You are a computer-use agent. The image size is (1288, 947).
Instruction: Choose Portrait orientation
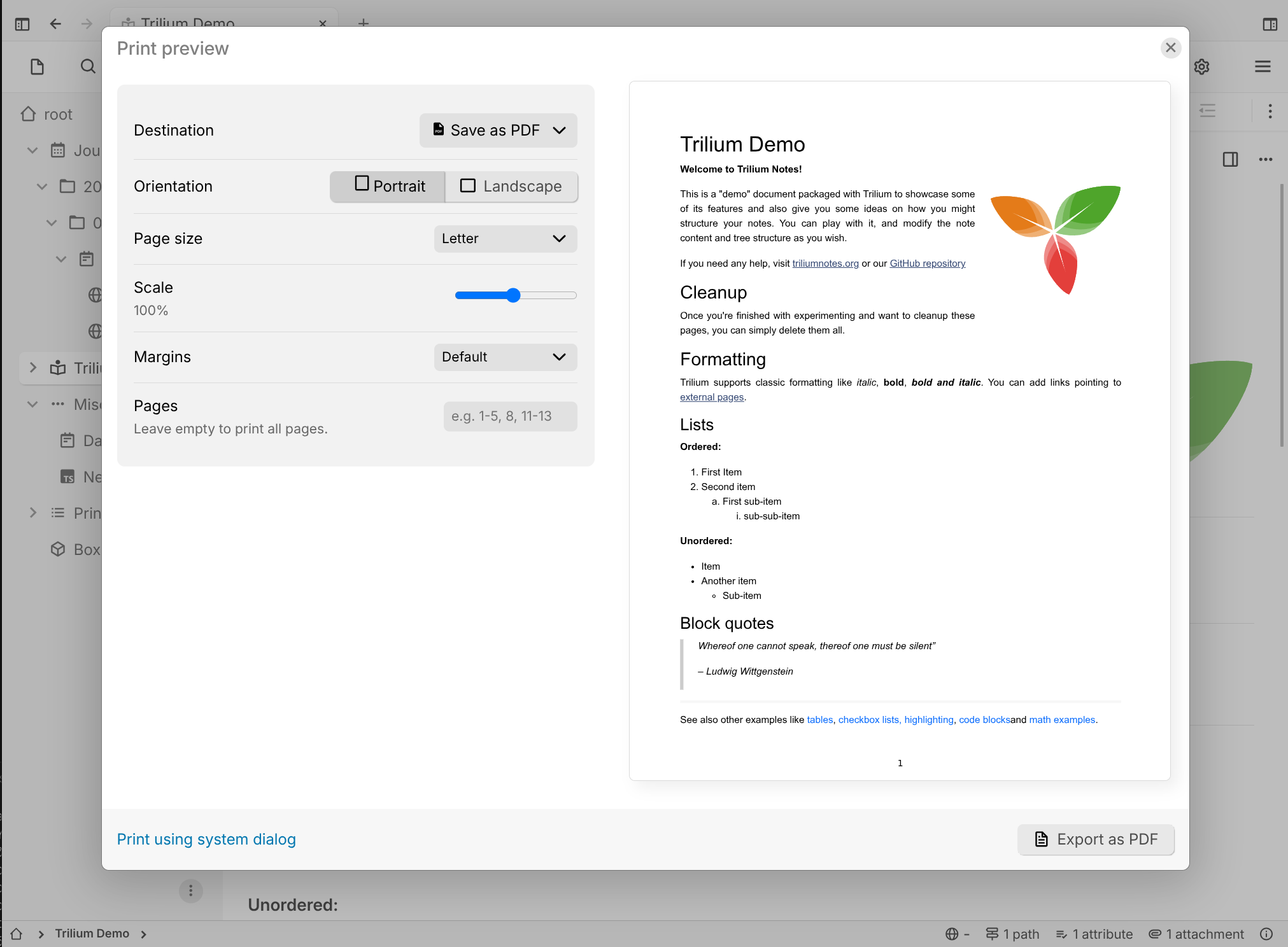(388, 186)
